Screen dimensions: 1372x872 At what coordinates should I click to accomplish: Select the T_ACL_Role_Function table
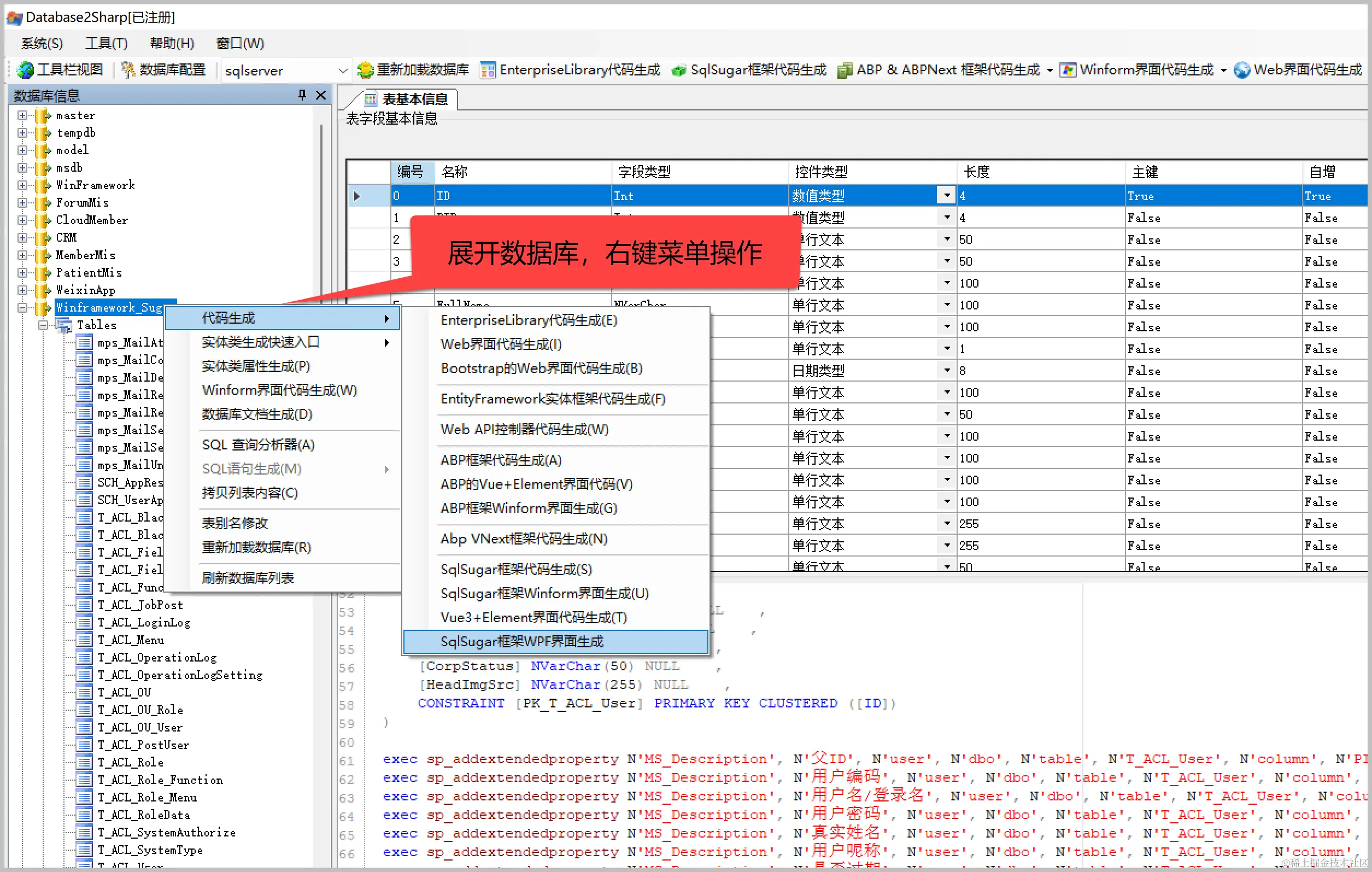[x=160, y=780]
